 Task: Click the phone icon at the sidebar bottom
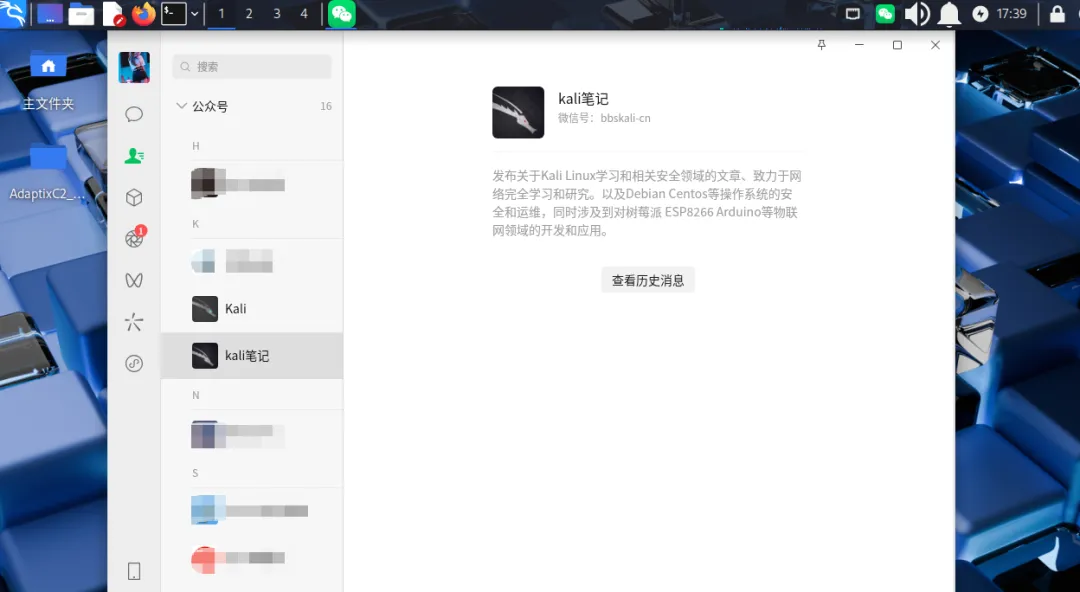click(x=134, y=571)
